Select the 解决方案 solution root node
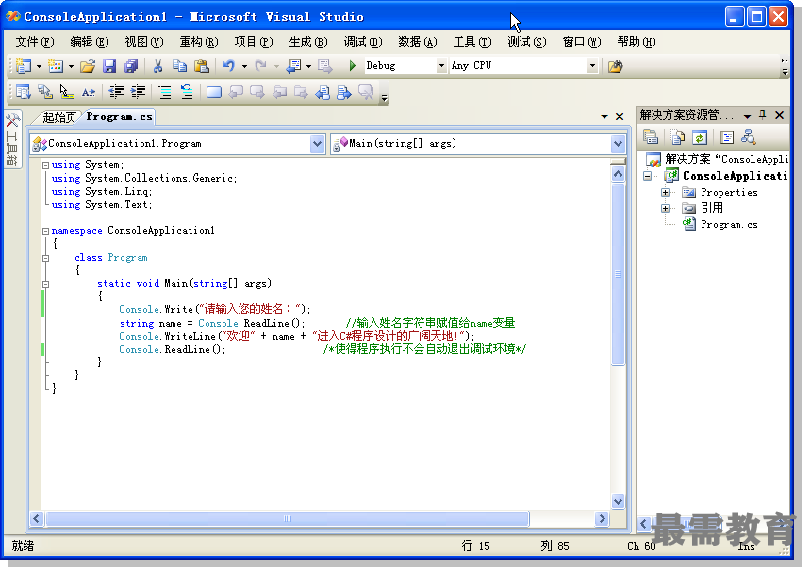This screenshot has width=803, height=569. [x=726, y=159]
